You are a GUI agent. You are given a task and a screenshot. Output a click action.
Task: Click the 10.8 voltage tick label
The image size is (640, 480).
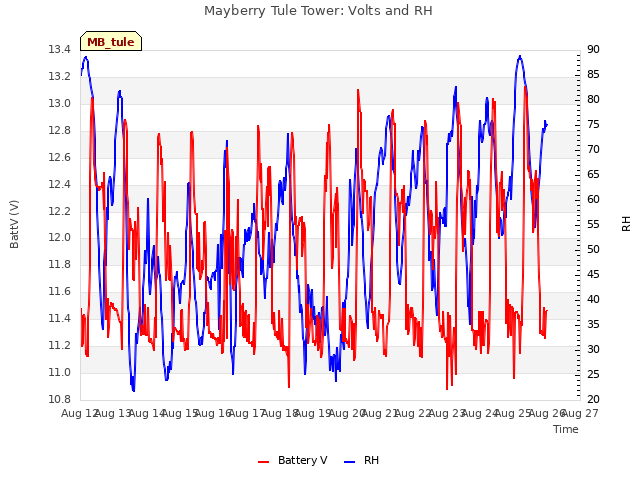[x=59, y=399]
